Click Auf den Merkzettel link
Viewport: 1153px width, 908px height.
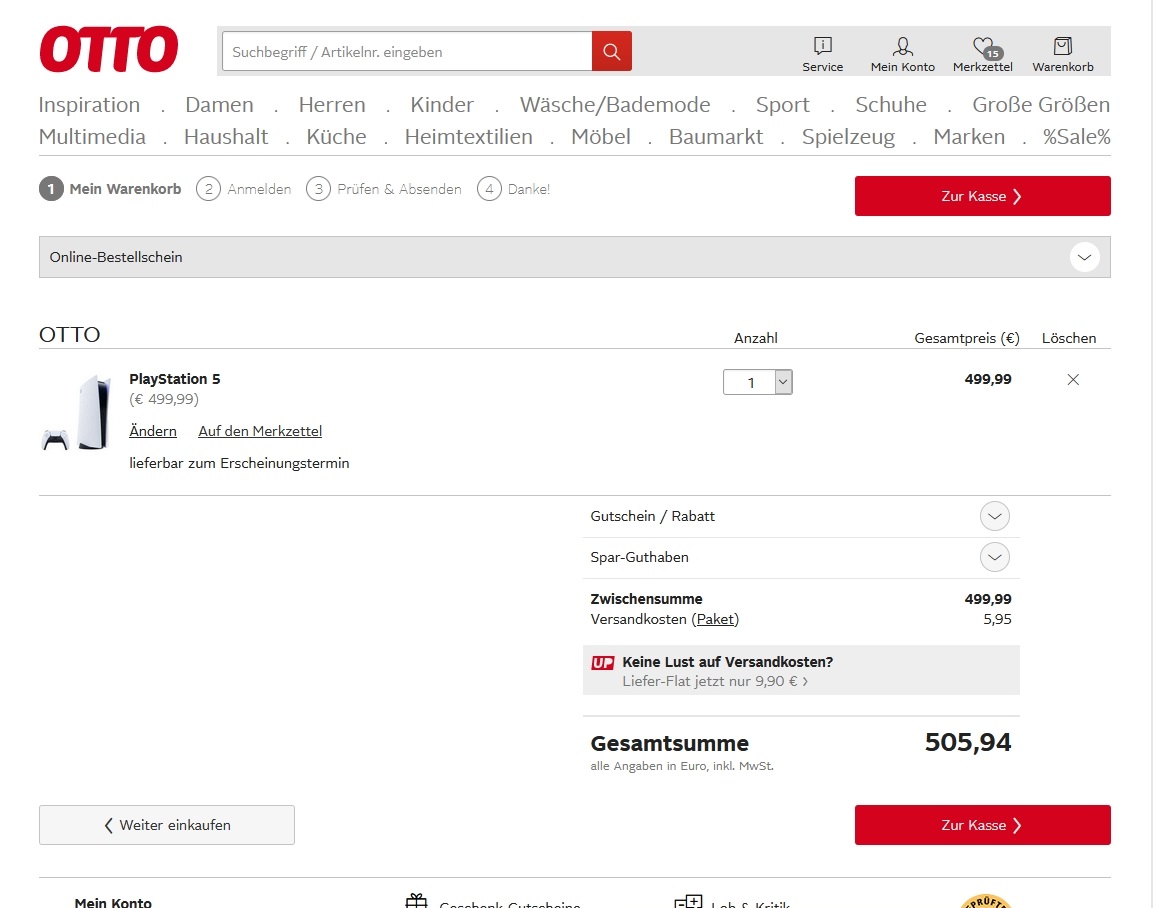point(260,431)
